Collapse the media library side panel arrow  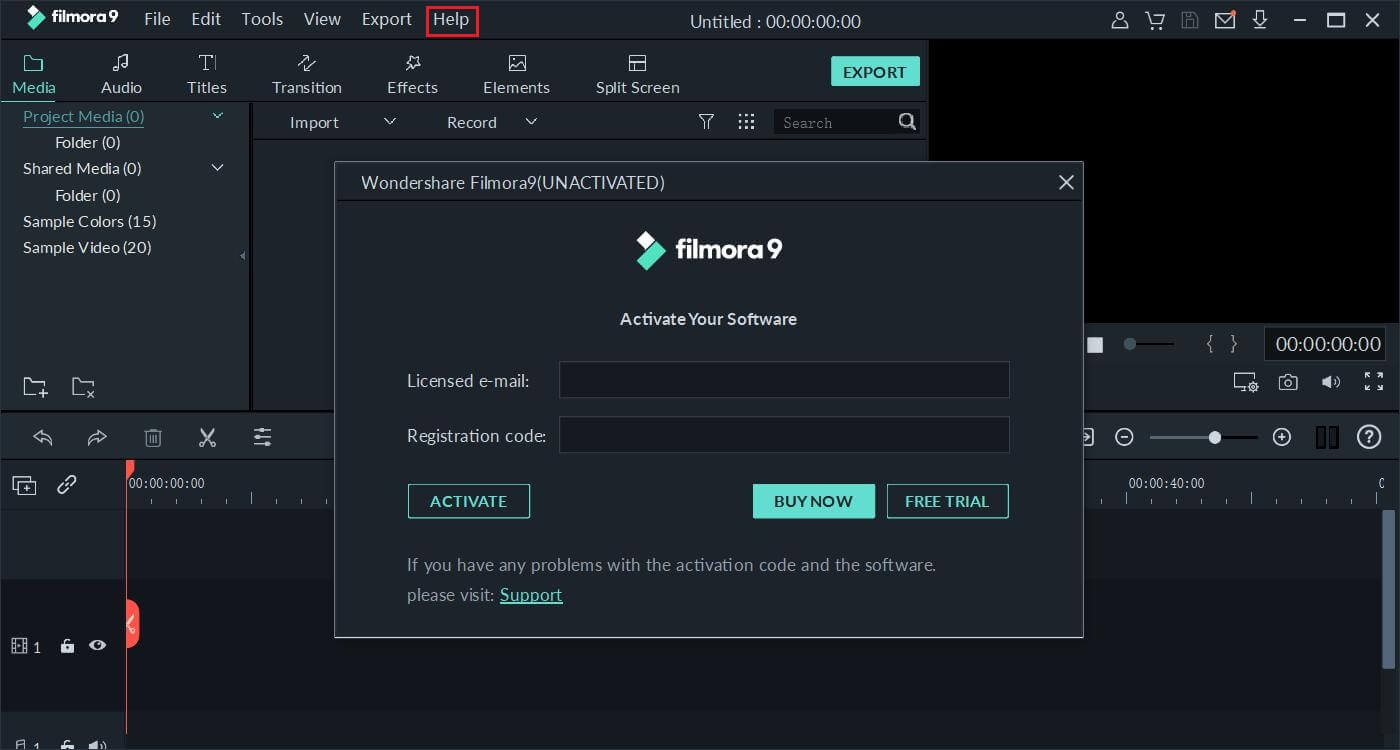243,257
